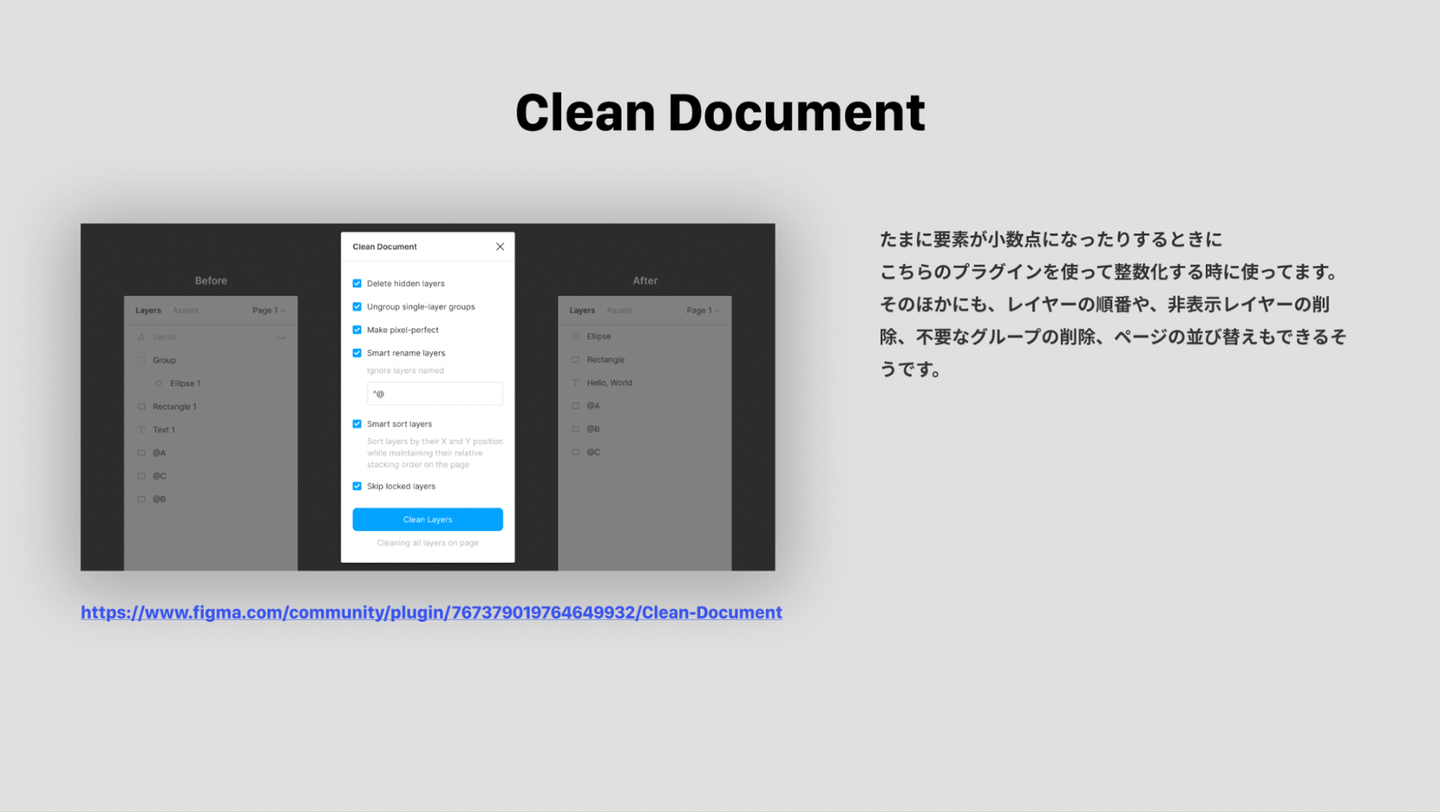This screenshot has height=812, width=1440.
Task: Close the Clean Document plugin dialog
Action: point(500,247)
